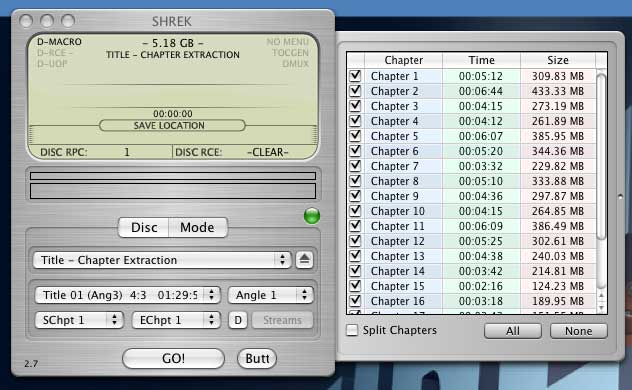The height and width of the screenshot is (390, 632).
Task: Click the chapter list vertical scrollbar thumb
Action: (x=601, y=157)
